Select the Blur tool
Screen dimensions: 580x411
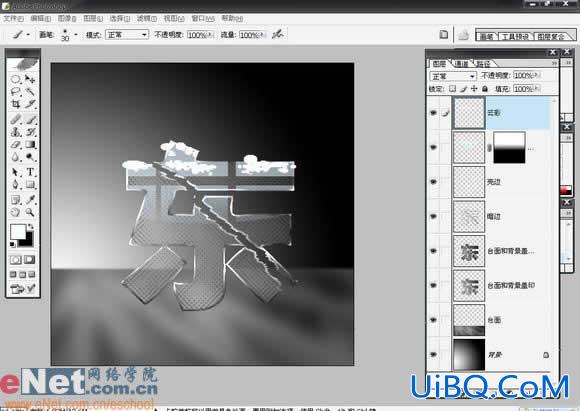16,157
